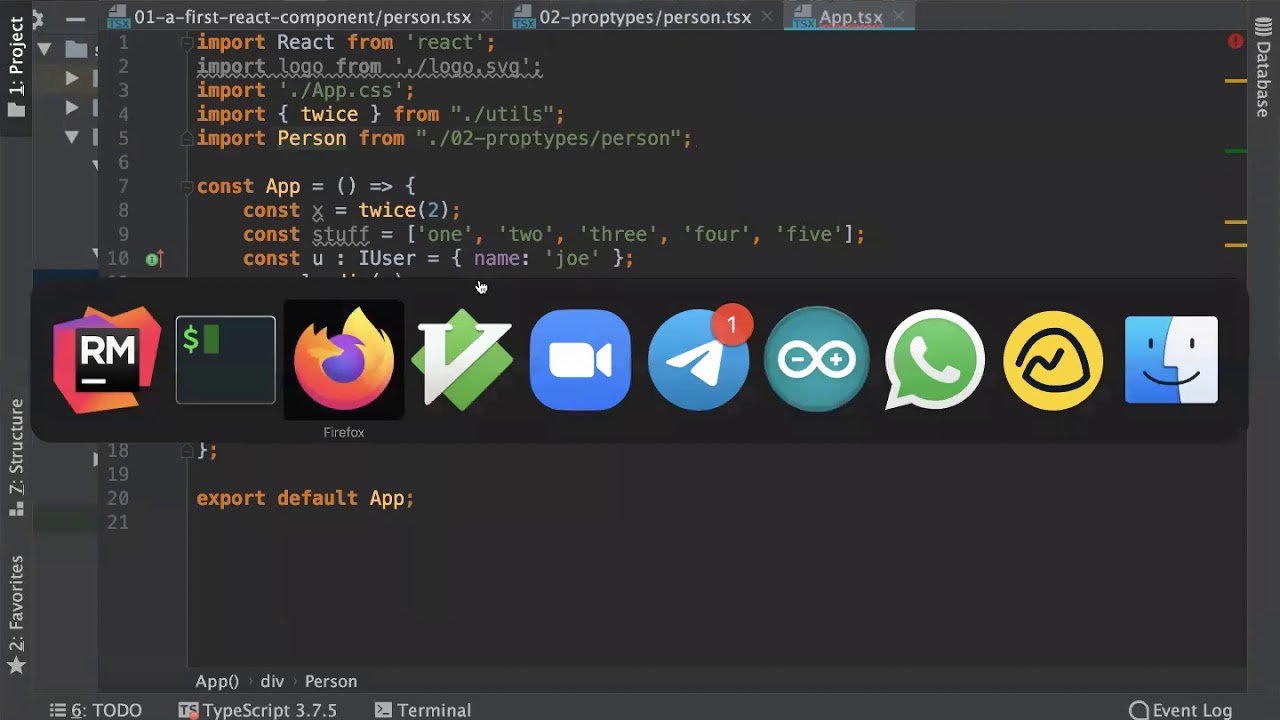Switch to 01-a-first-react-component/person.tsx tab

click(x=303, y=17)
